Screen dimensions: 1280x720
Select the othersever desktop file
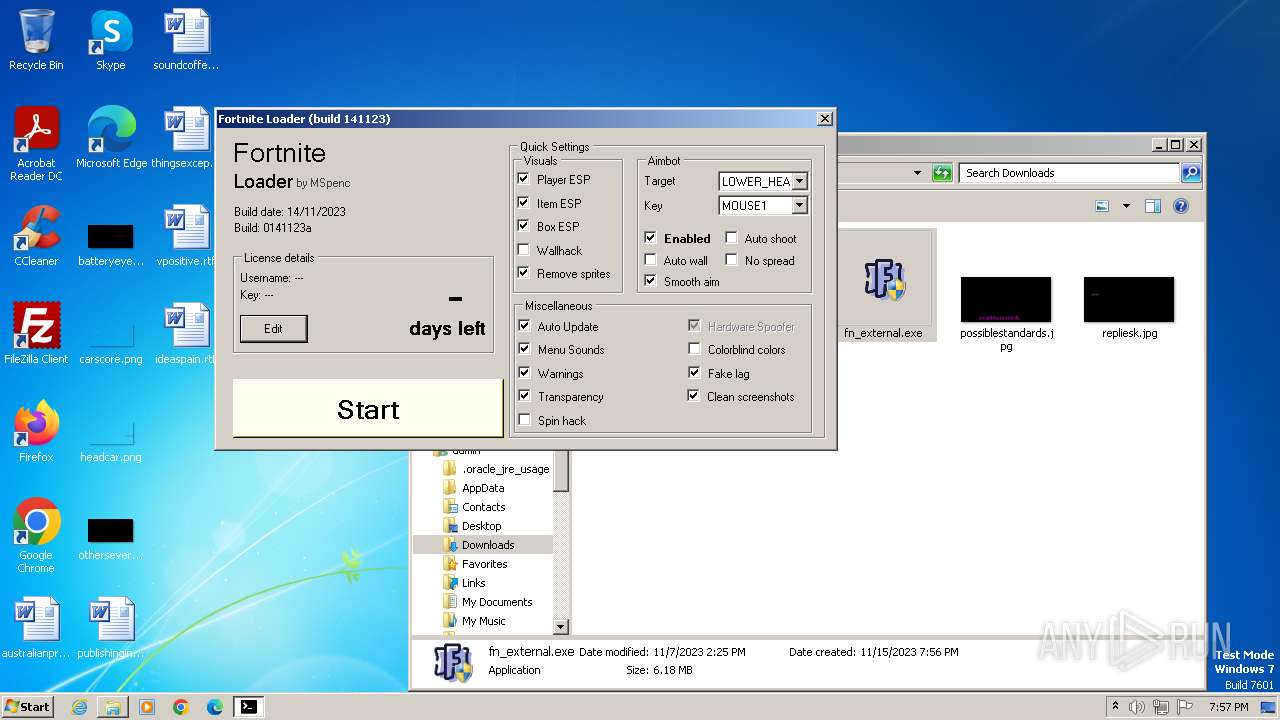(110, 538)
